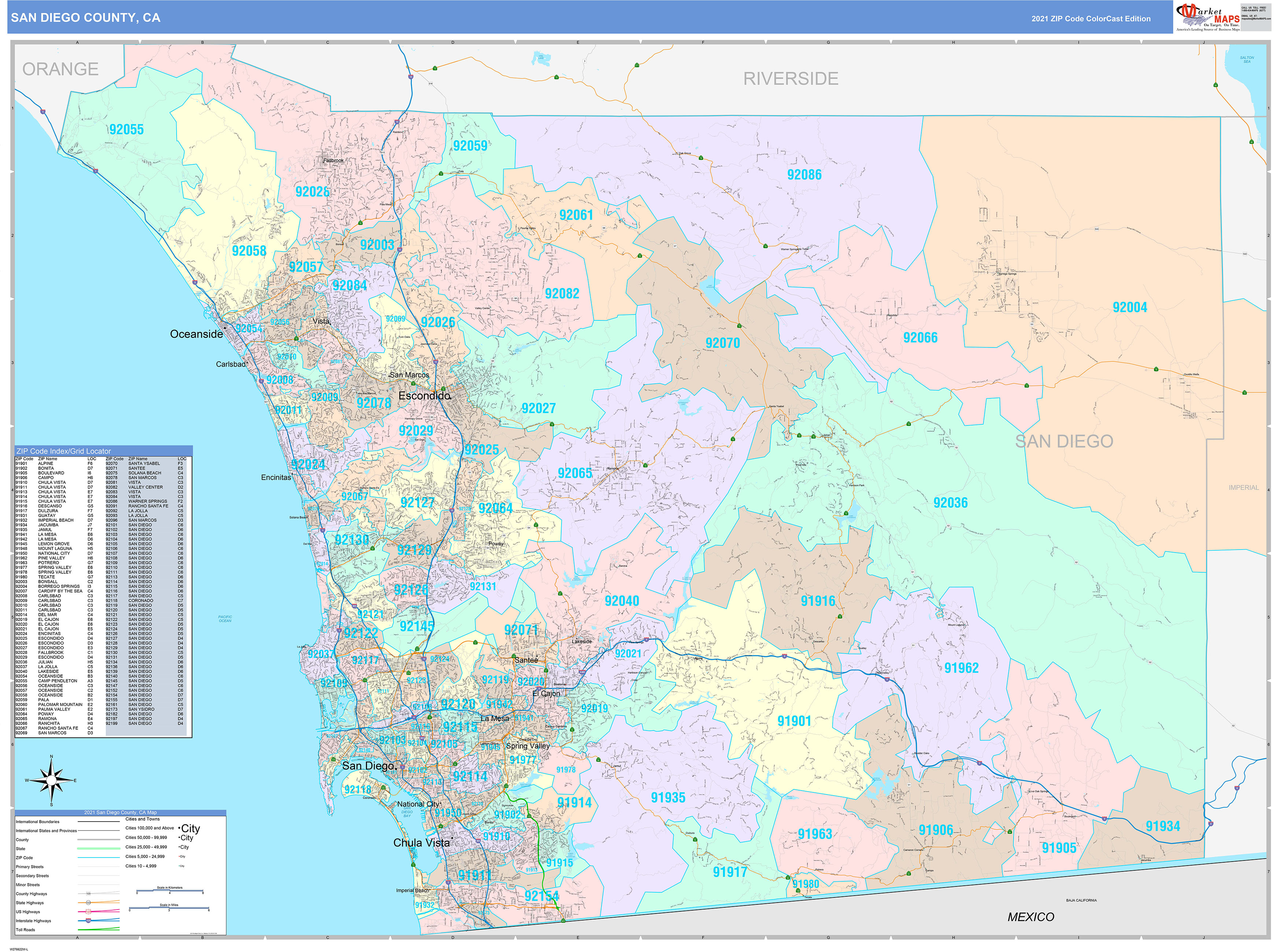This screenshot has height=952, width=1277.
Task: Click the Spring Valley name on the map
Action: click(528, 746)
